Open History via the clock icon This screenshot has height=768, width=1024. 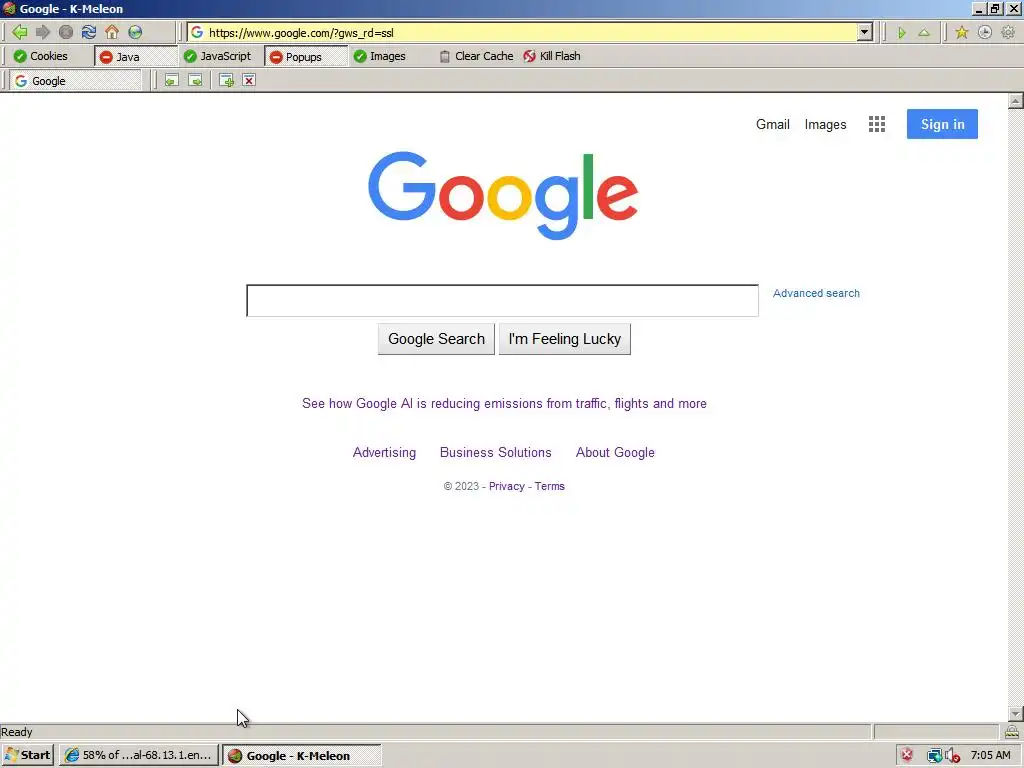click(985, 33)
